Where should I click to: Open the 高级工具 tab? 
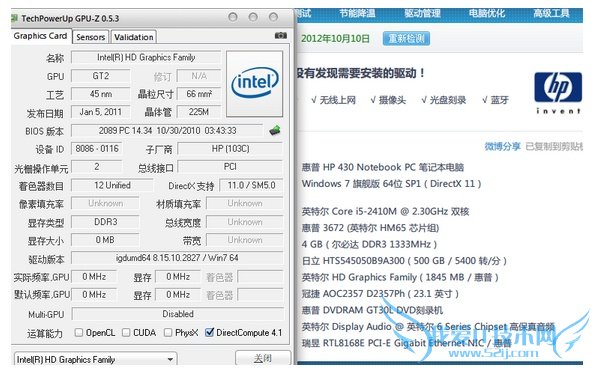pyautogui.click(x=552, y=14)
